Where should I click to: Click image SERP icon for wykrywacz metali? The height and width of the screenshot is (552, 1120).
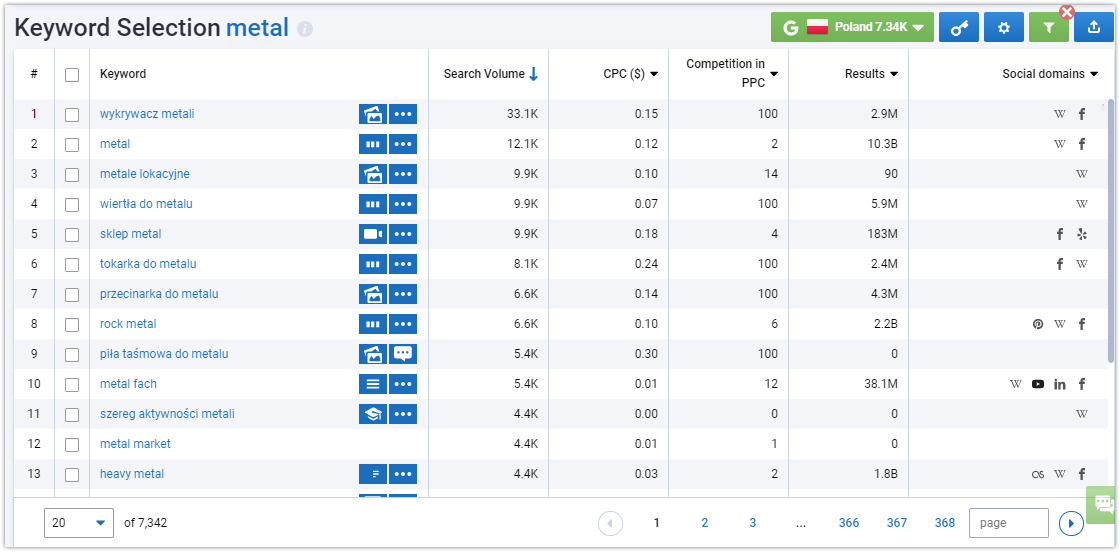click(x=373, y=114)
